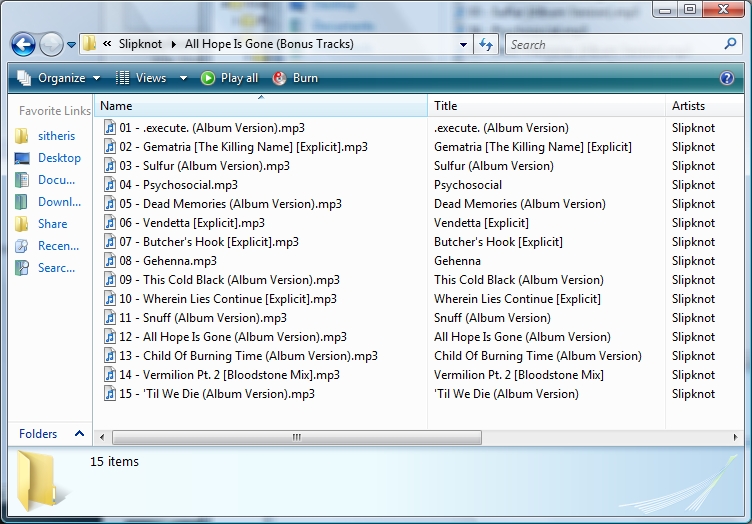Screen dimensions: 752x524
Task: Click the Burn toolbar button
Action: pyautogui.click(x=295, y=78)
